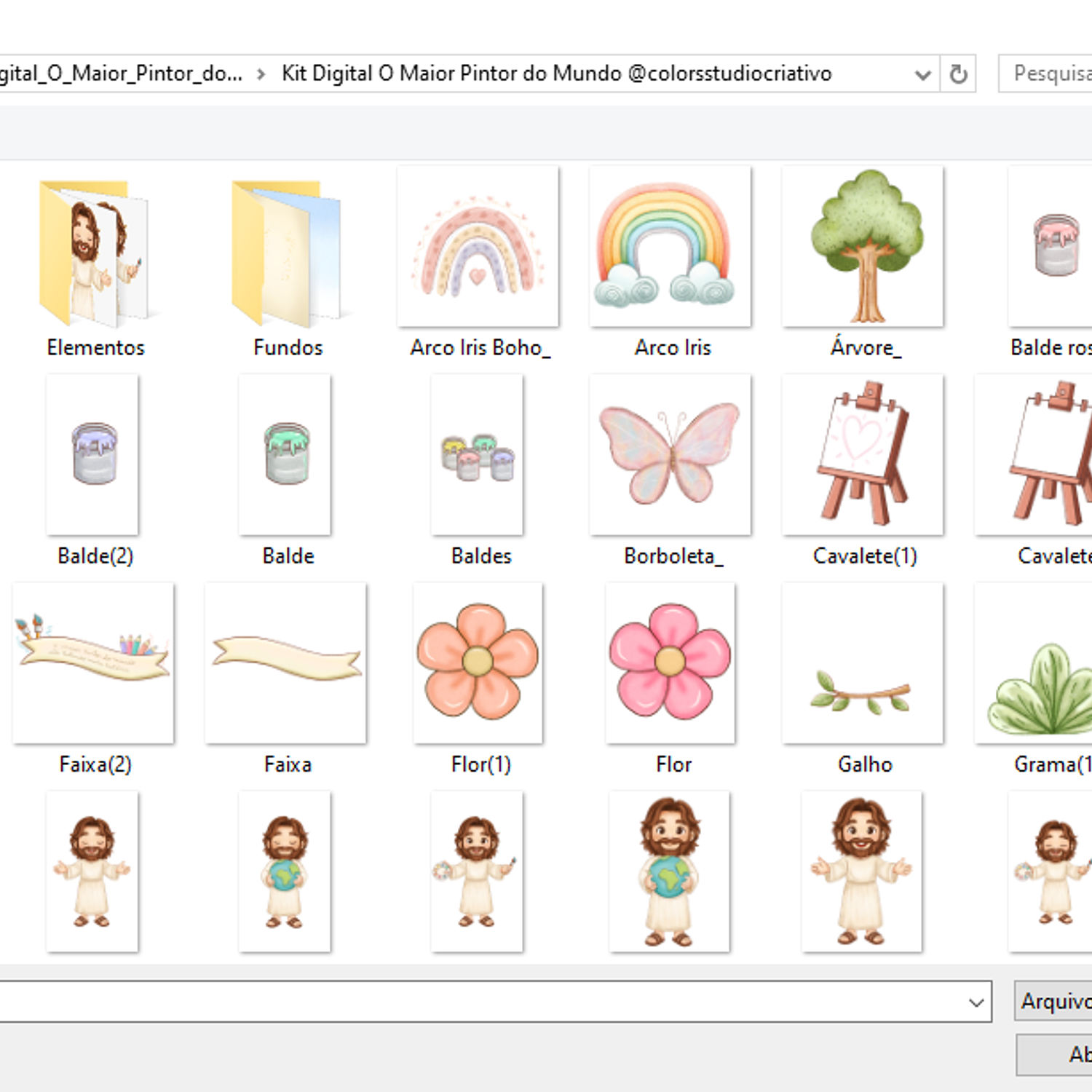1092x1092 pixels.
Task: Select the pastel Arco Iris rainbow file
Action: pyautogui.click(x=670, y=248)
